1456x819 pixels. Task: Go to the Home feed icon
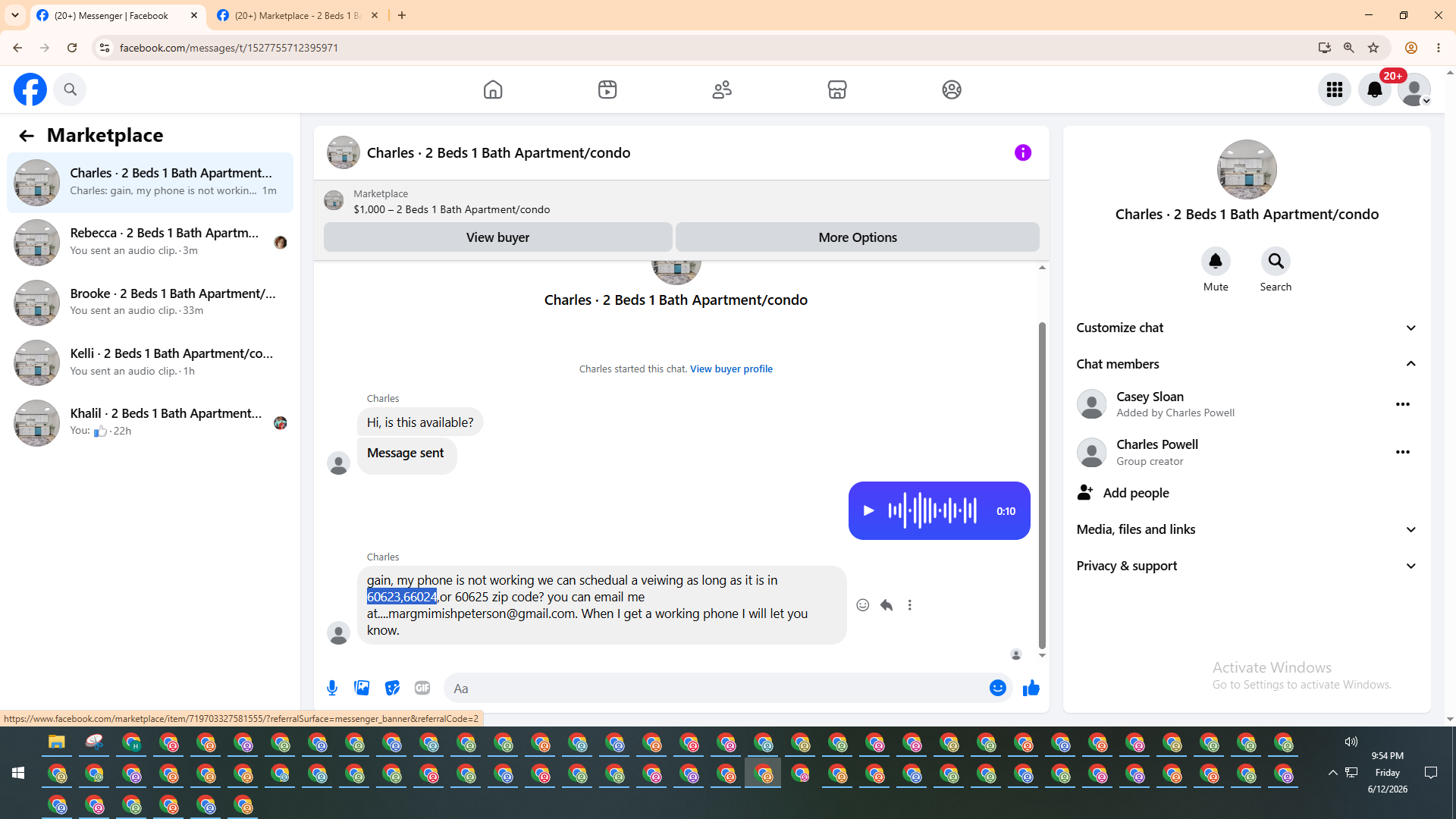point(493,89)
